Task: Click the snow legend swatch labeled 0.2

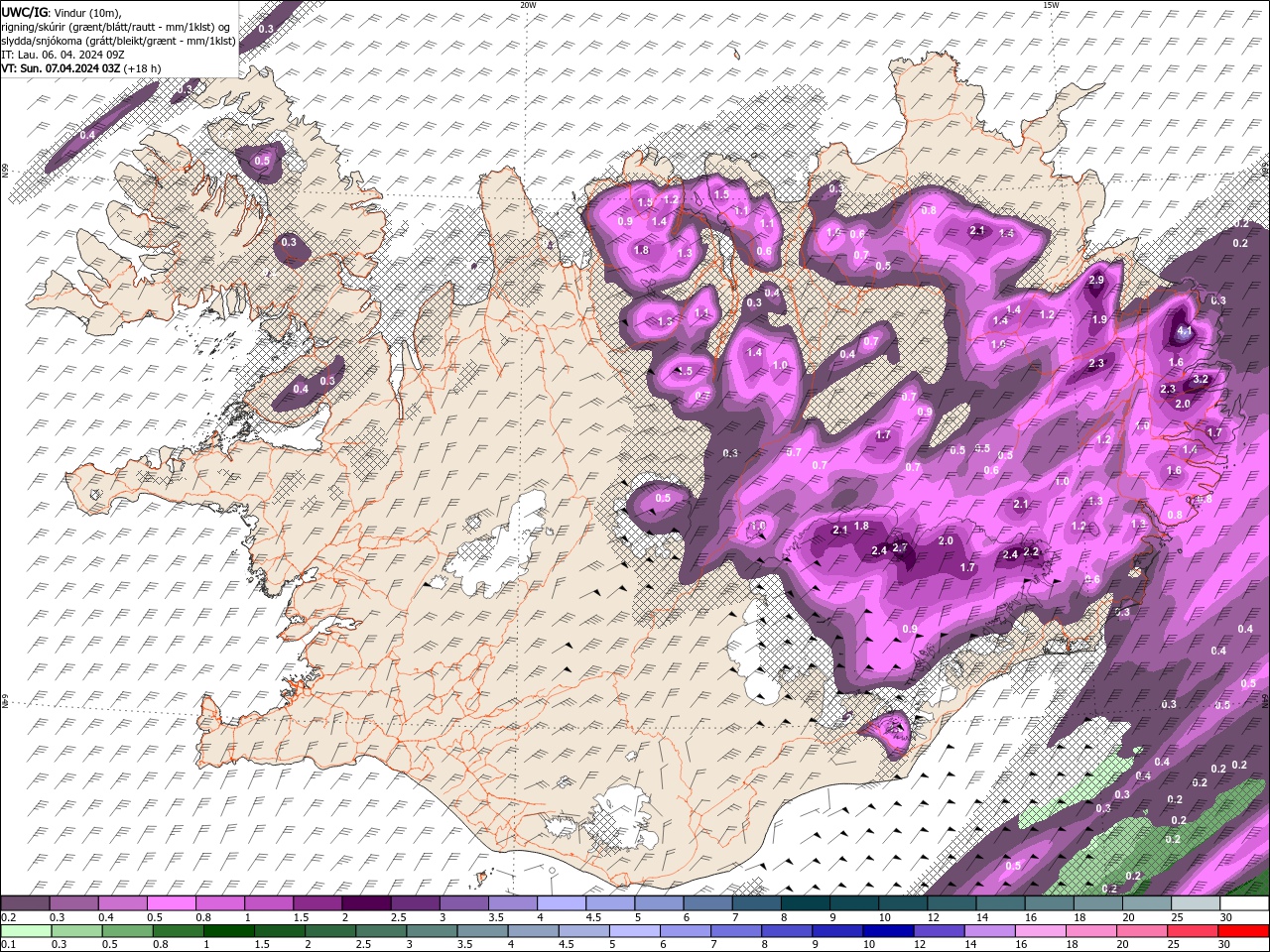Action: click(x=25, y=903)
